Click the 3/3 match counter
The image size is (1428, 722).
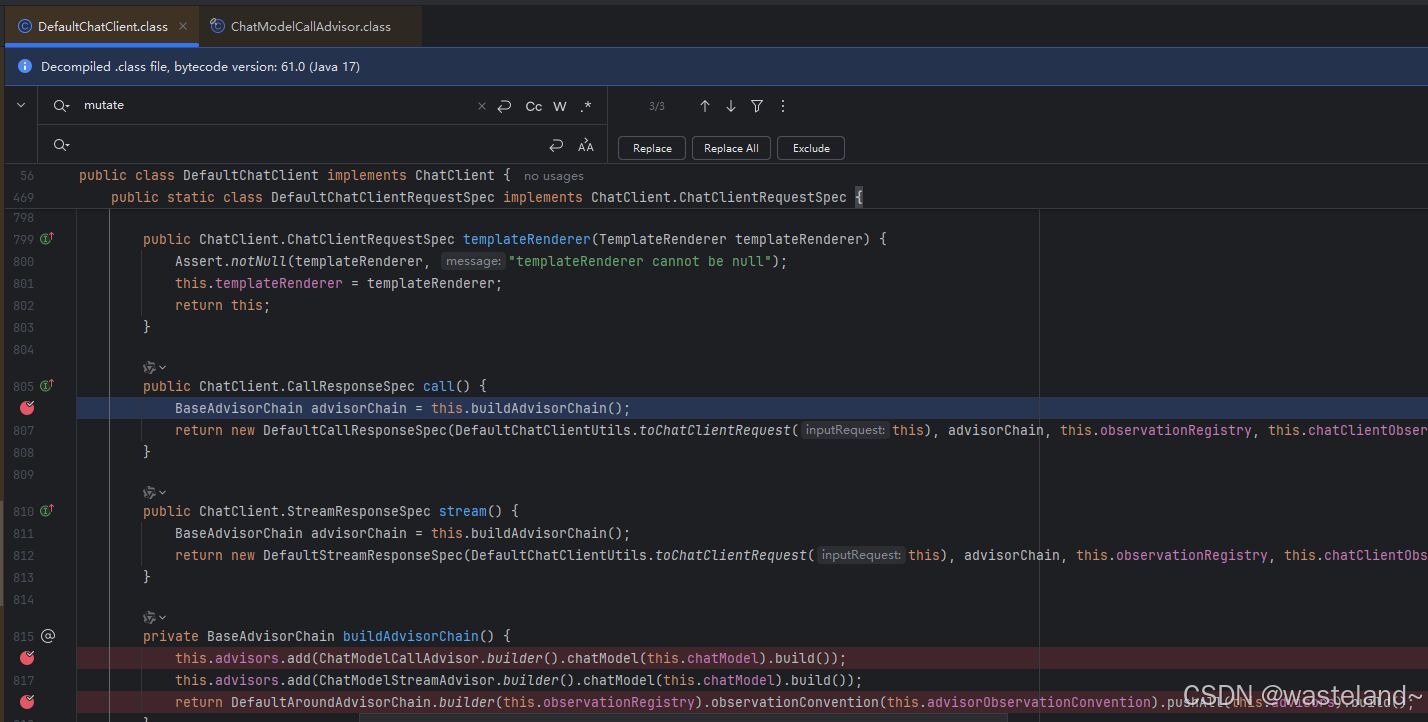657,106
